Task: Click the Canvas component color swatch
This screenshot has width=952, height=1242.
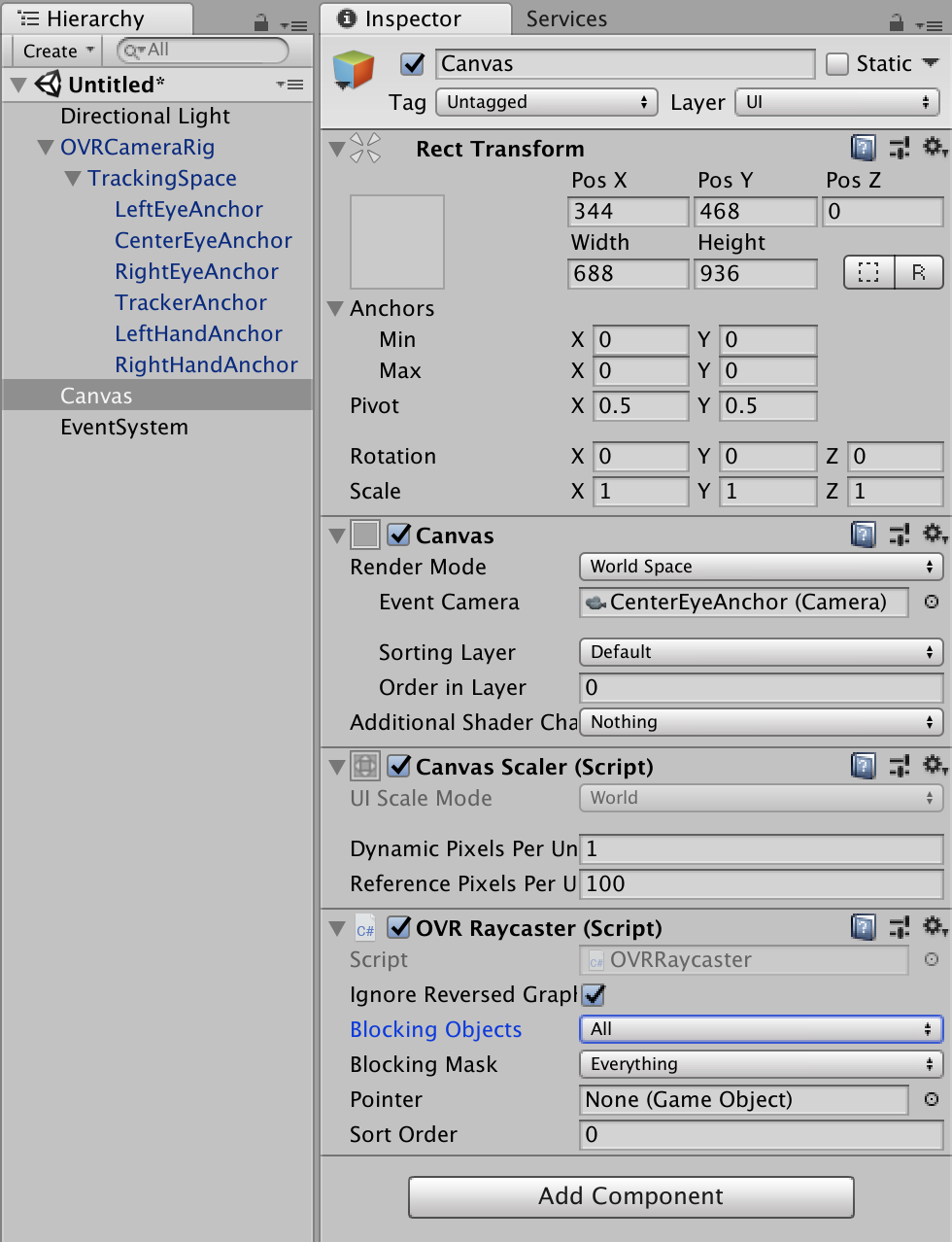Action: tap(364, 534)
